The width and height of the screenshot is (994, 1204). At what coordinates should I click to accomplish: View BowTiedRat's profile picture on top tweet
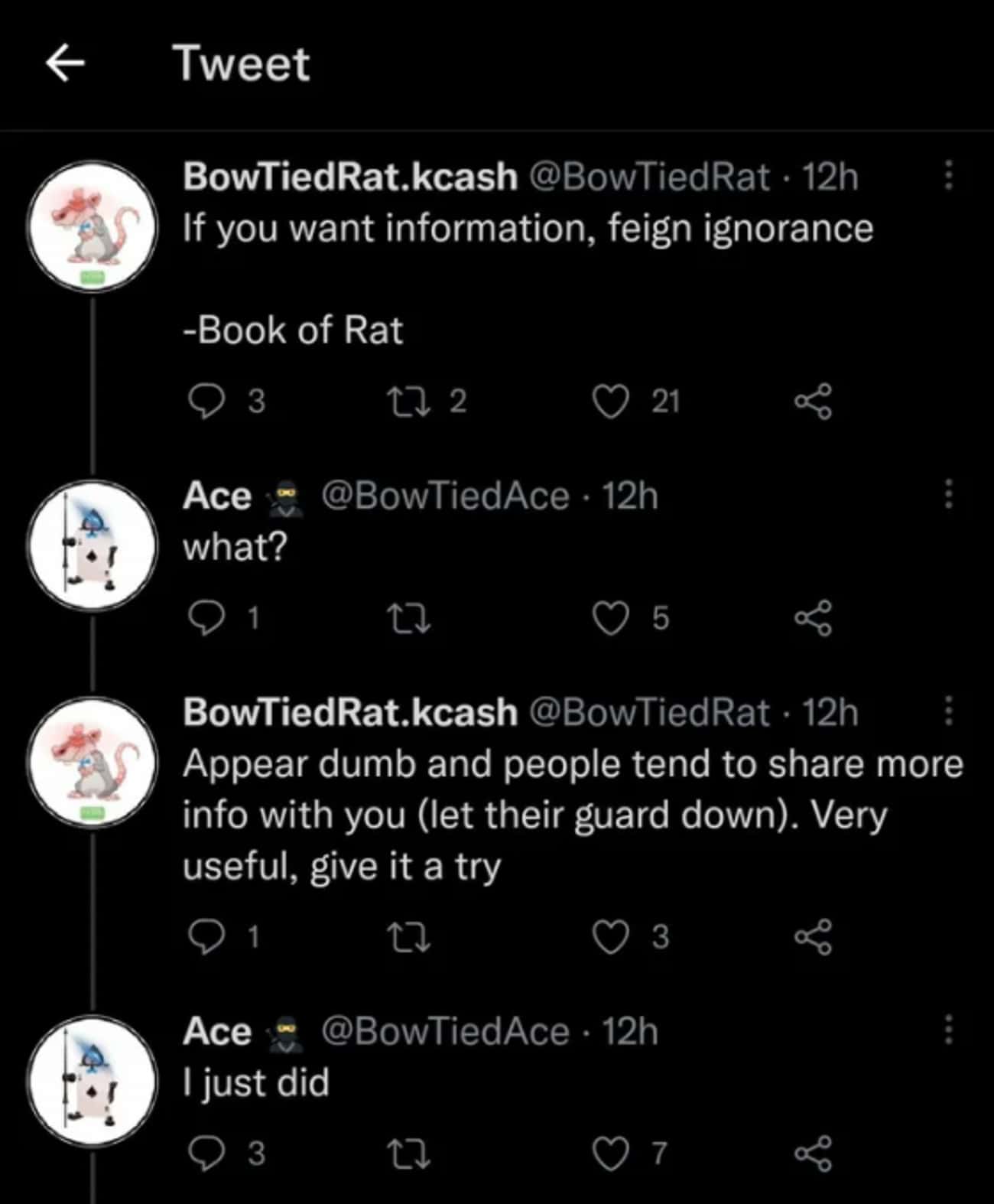pos(92,226)
